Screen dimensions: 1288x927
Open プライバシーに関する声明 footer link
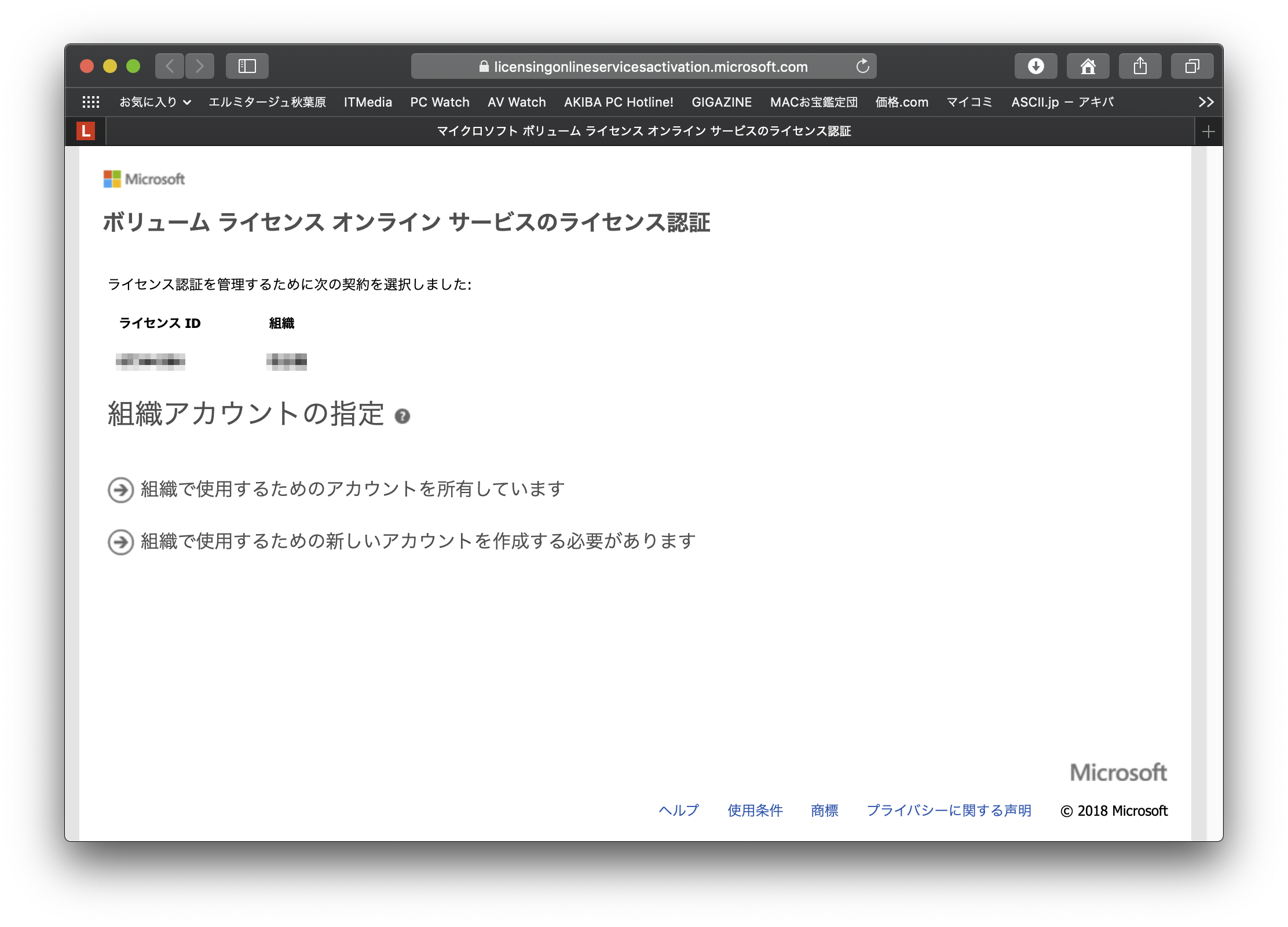pos(949,810)
